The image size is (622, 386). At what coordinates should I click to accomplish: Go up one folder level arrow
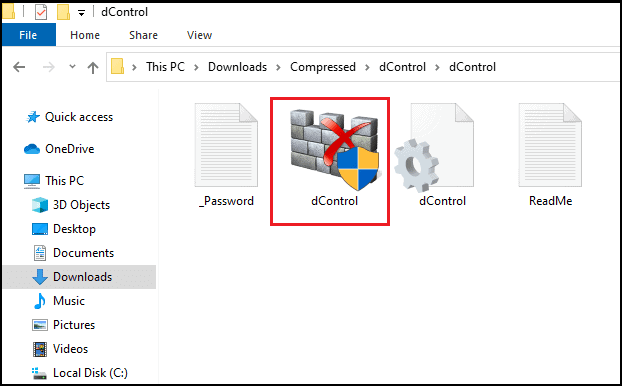click(x=93, y=67)
